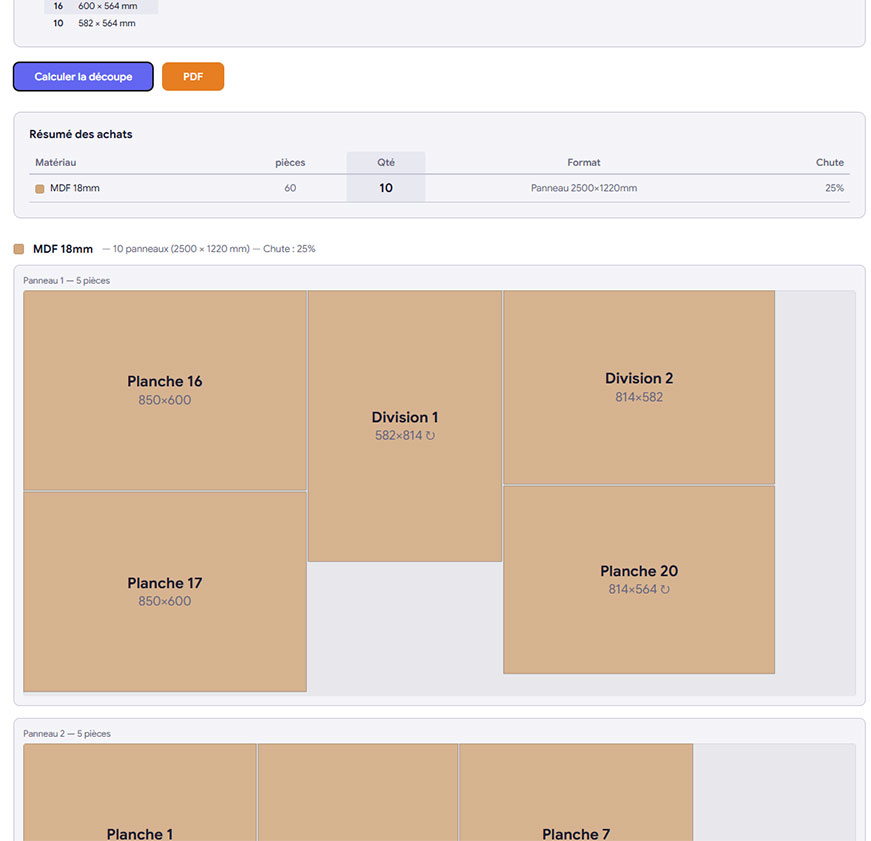Image resolution: width=871 pixels, height=841 pixels.
Task: Click the "Format" column header
Action: [x=584, y=162]
